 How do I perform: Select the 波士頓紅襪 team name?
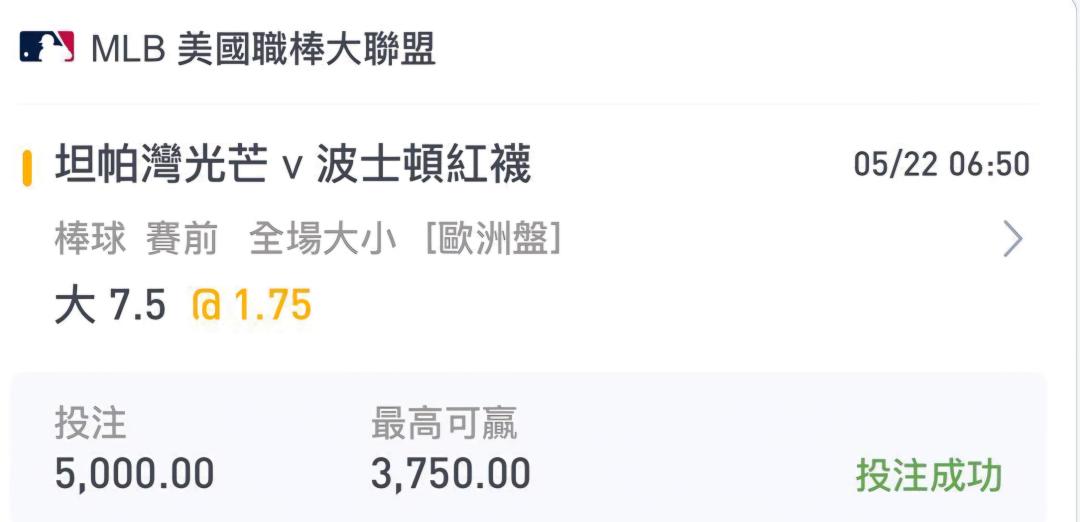pos(423,165)
